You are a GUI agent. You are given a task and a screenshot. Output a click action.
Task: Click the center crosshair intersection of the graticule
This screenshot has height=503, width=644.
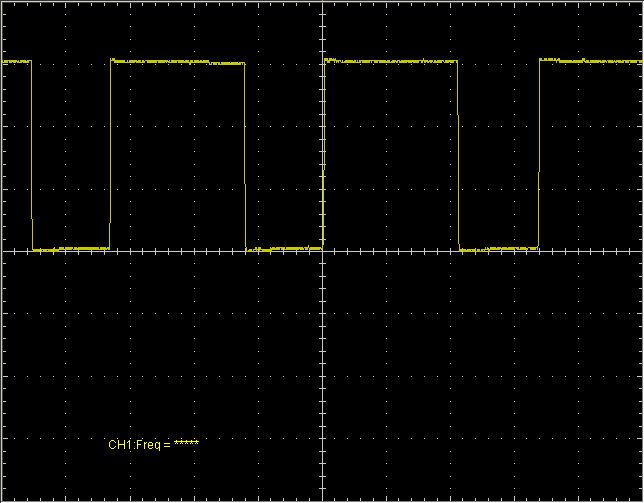(x=323, y=251)
